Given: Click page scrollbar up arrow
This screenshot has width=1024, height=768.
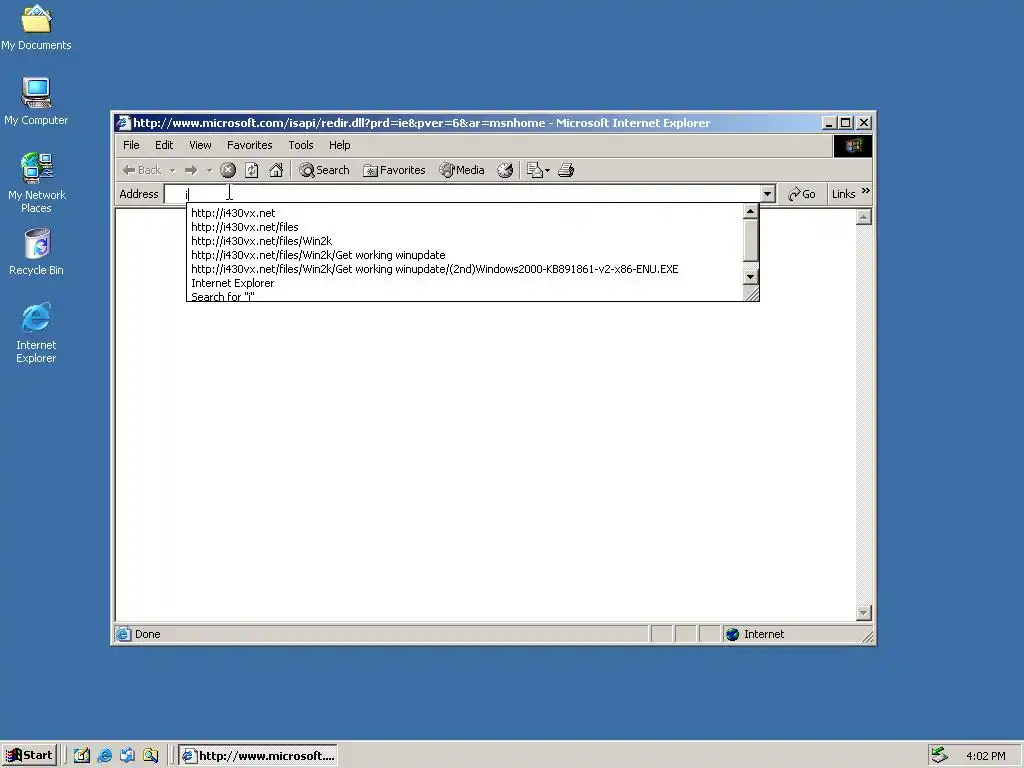Looking at the screenshot, I should (x=863, y=217).
